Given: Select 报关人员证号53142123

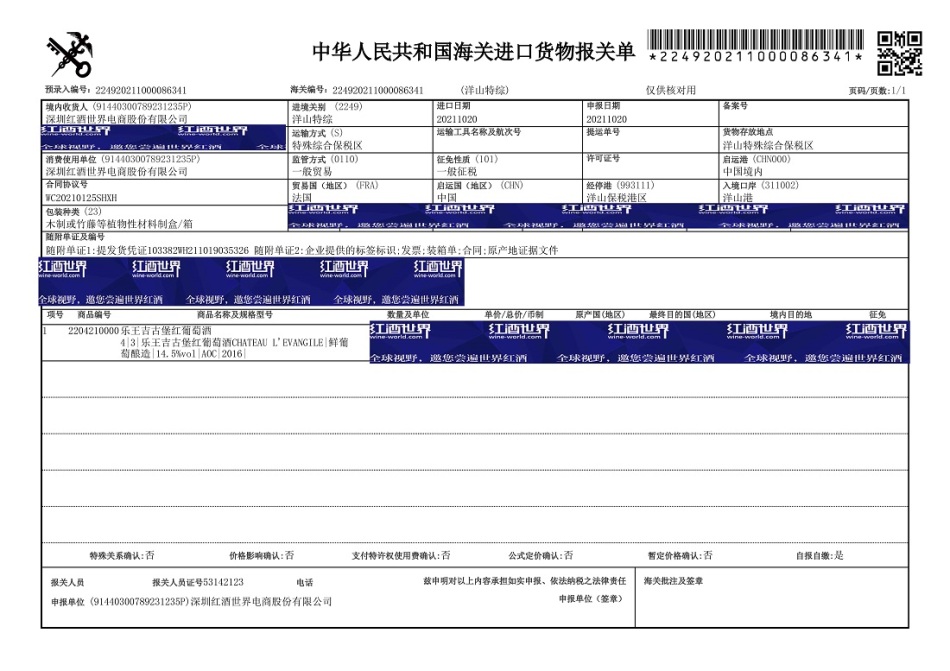Looking at the screenshot, I should pos(198,583).
